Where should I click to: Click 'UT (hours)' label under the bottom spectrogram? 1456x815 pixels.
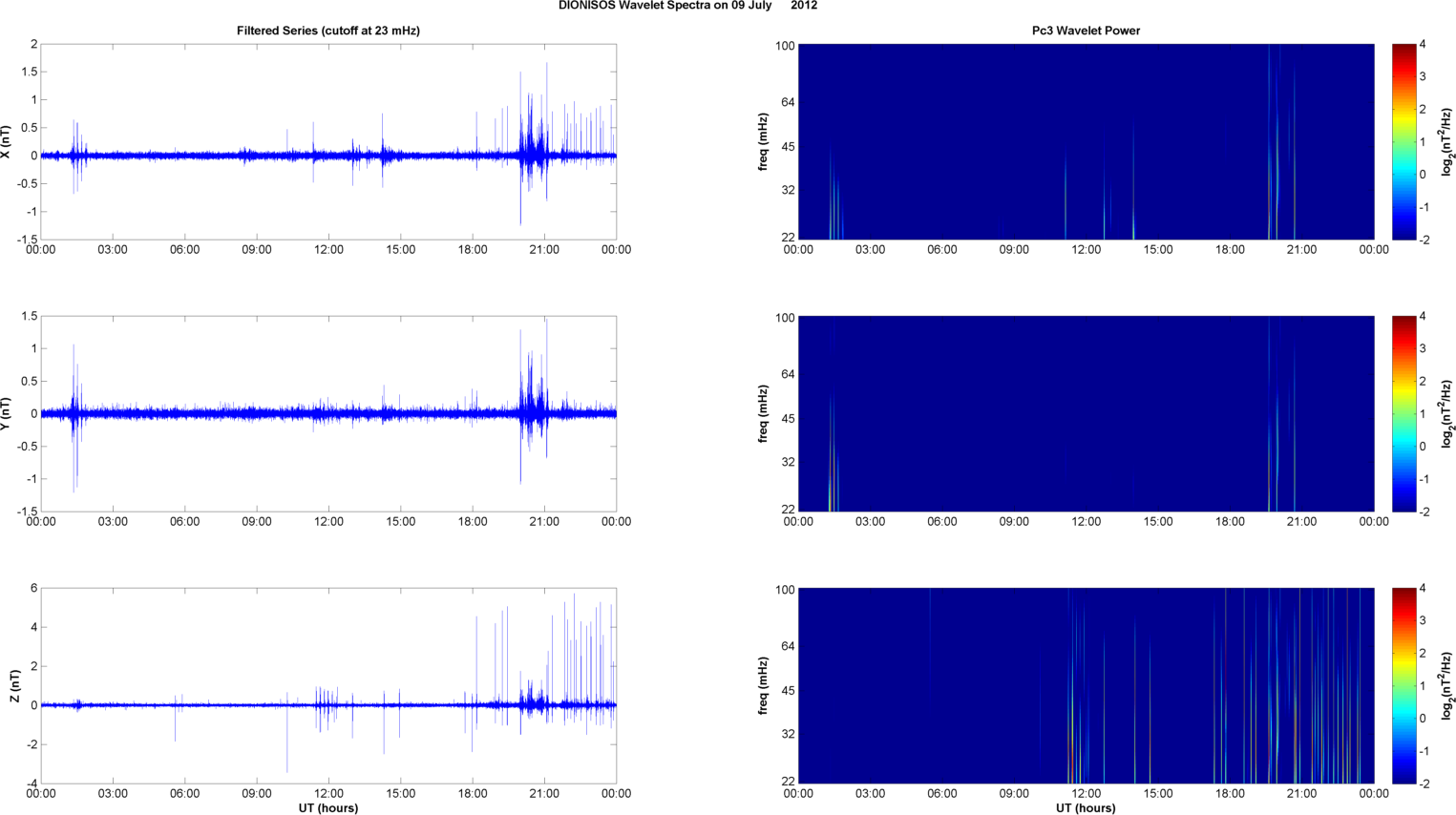(x=1086, y=808)
